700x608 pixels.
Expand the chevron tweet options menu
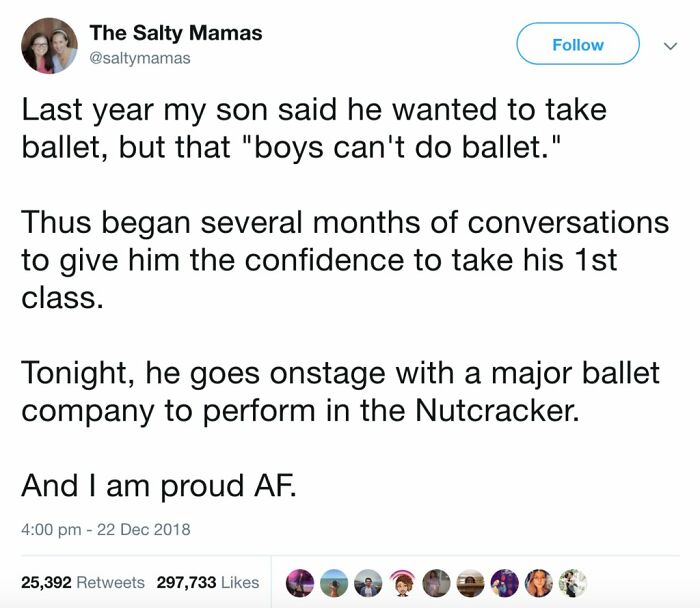pos(670,46)
